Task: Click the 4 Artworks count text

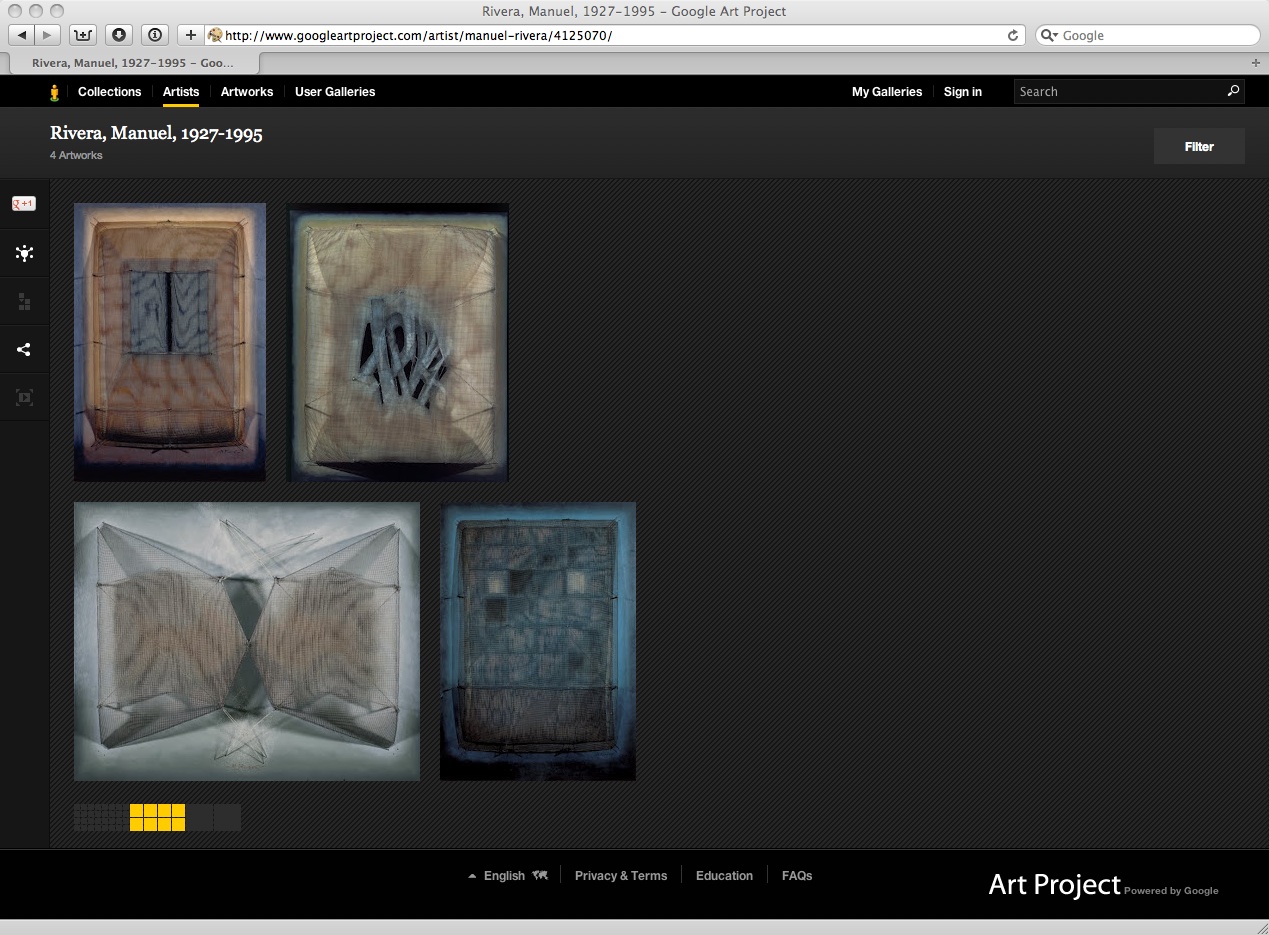Action: [x=76, y=155]
